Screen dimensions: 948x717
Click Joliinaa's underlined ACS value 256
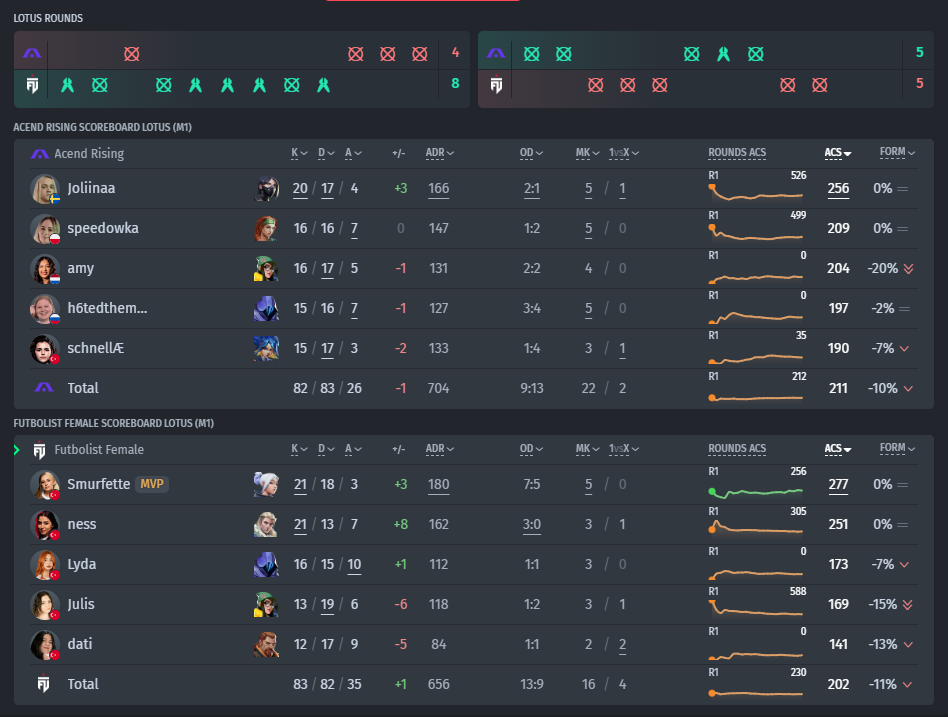pos(838,189)
